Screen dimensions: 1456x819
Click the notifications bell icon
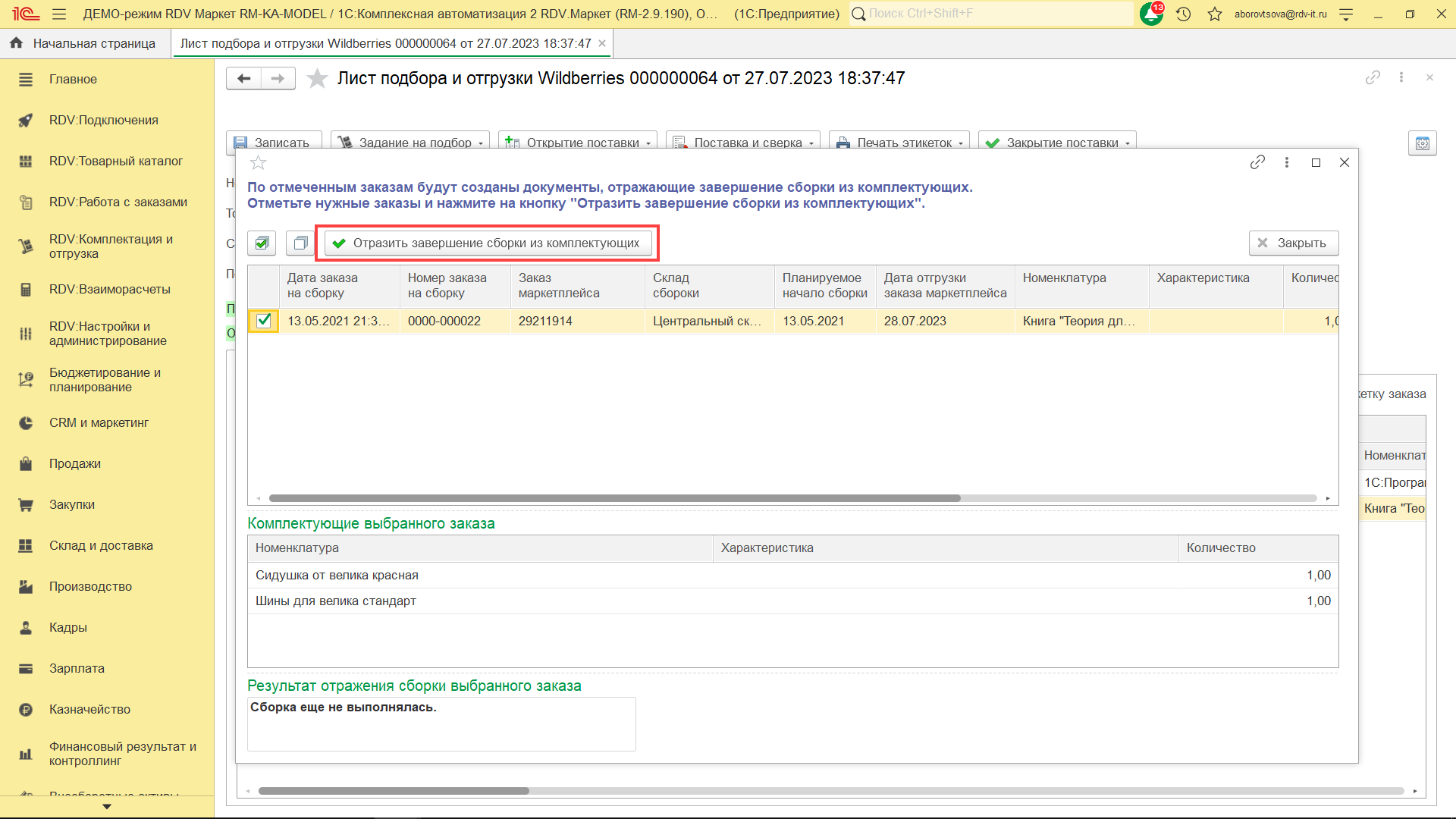click(x=1150, y=14)
